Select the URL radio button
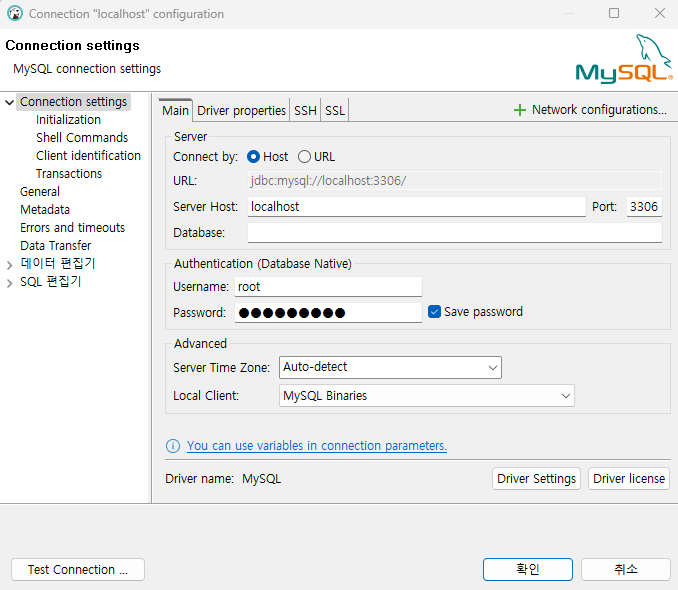This screenshot has height=590, width=678. click(x=304, y=157)
